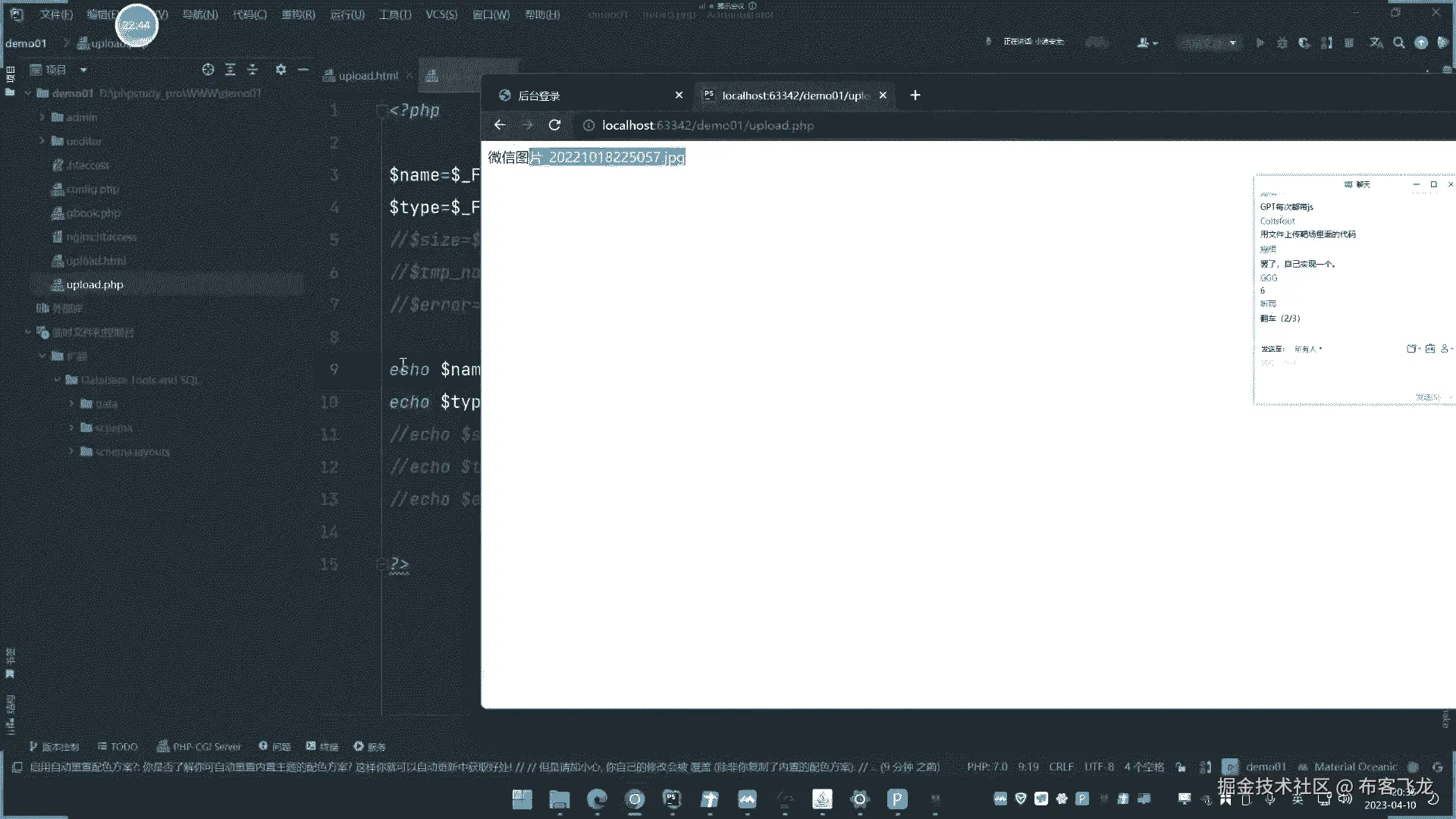Click the Search Everywhere magnifier icon
This screenshot has height=819, width=1456.
1399,43
